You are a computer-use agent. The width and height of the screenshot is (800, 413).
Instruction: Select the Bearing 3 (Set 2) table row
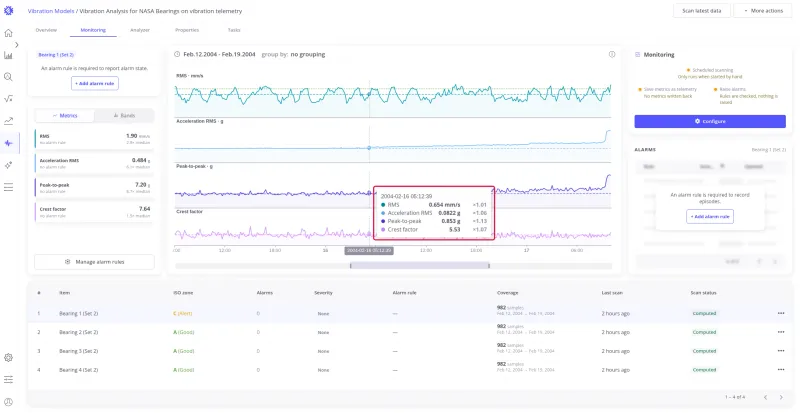tap(410, 351)
